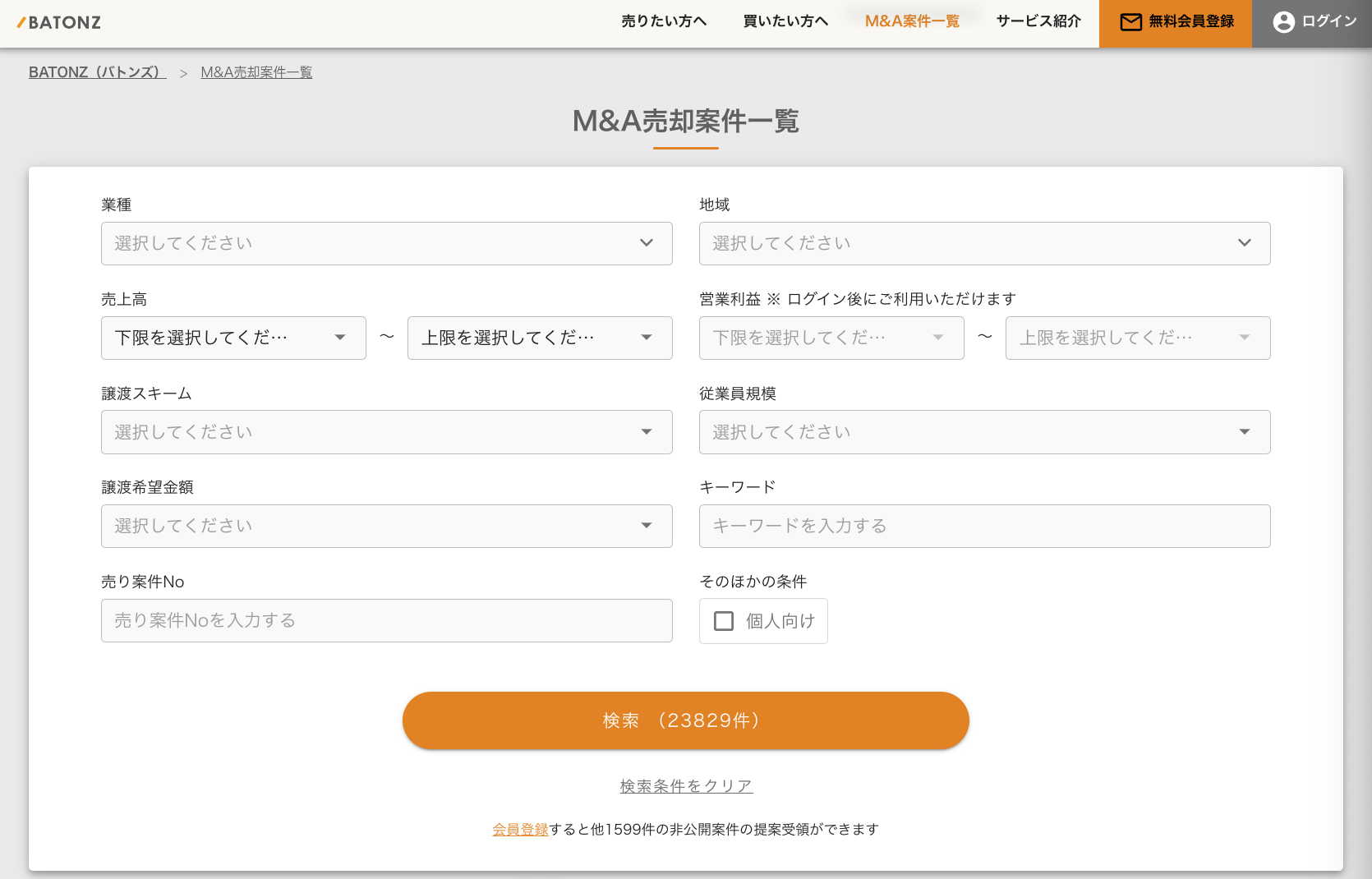Viewport: 1372px width, 879px height.
Task: Click the triangle arrow in 従業員規模 field
Action: click(x=1245, y=432)
